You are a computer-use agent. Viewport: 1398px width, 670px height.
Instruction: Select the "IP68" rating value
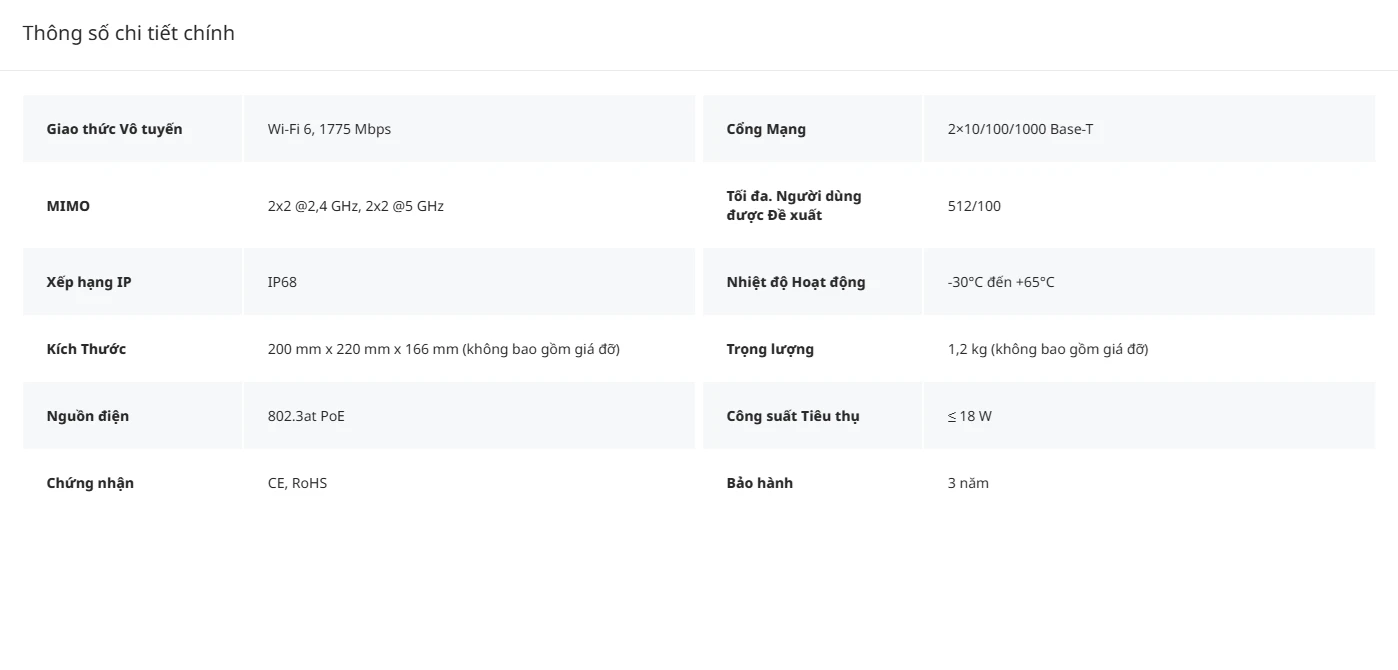282,282
